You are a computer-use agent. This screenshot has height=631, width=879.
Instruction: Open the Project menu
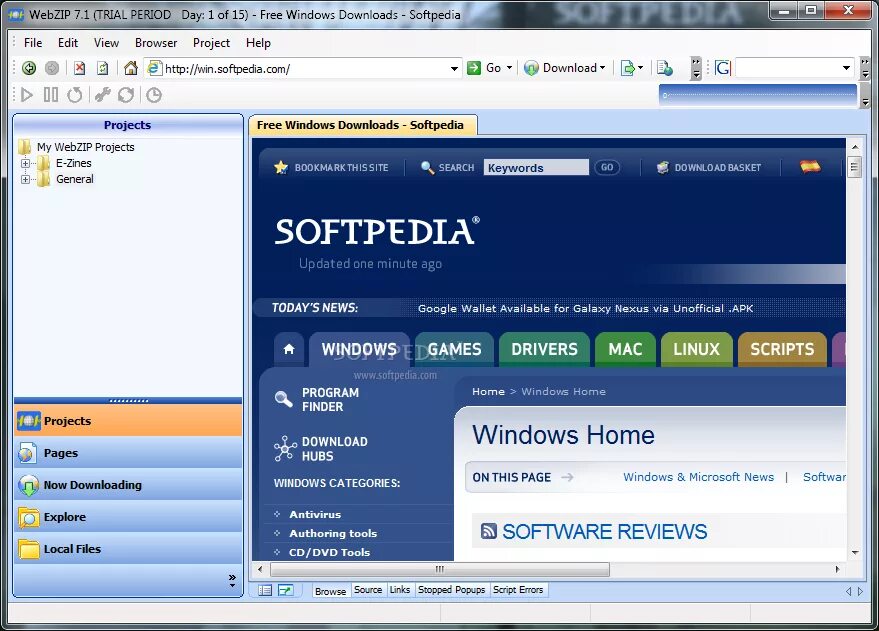point(211,43)
